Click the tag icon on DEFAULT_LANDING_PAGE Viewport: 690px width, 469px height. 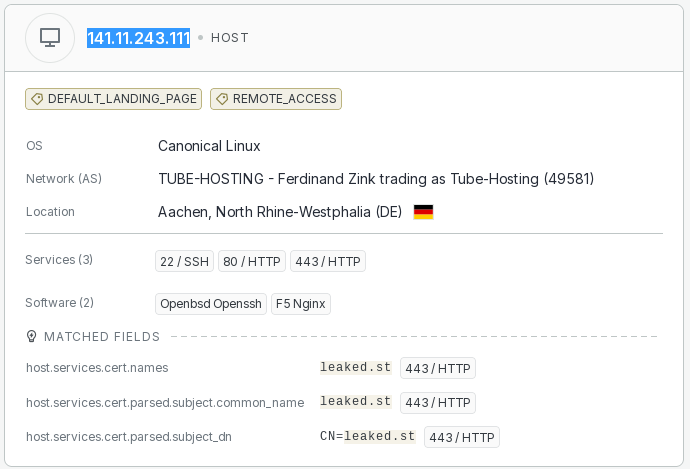[x=37, y=99]
